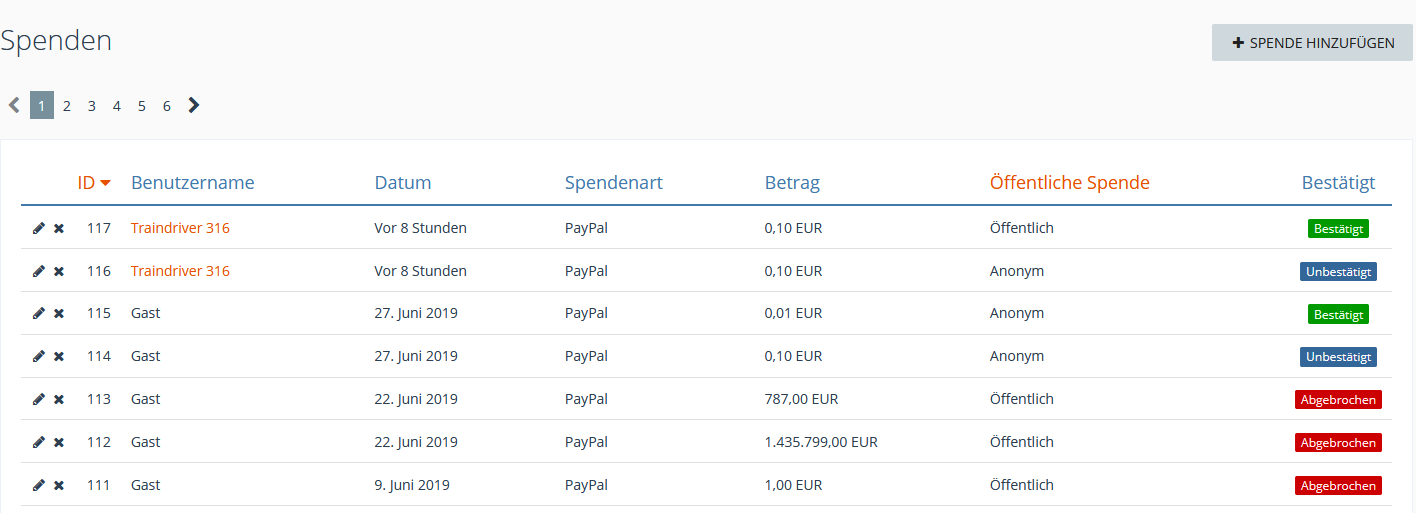Edit donation 114 with pencil icon
The image size is (1416, 513).
[39, 356]
